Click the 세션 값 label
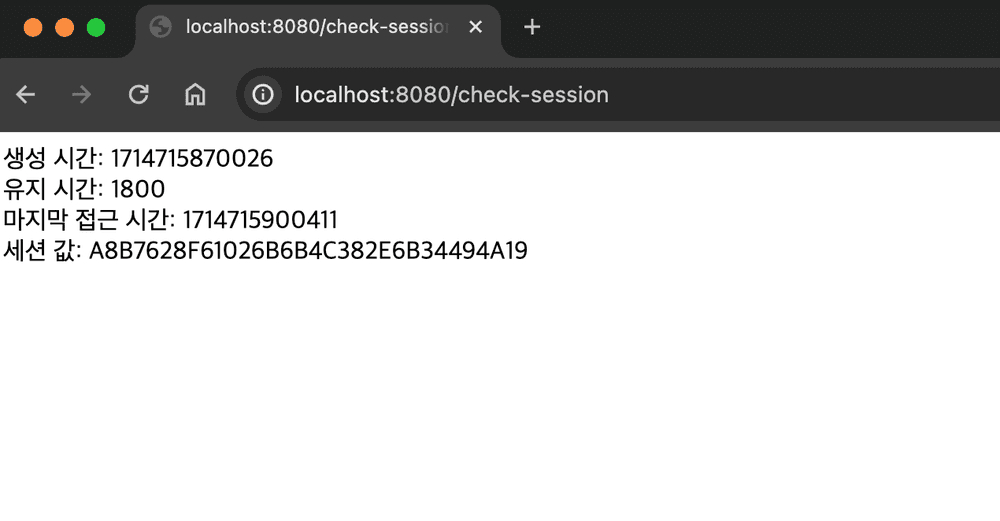This screenshot has width=1000, height=521. click(42, 250)
